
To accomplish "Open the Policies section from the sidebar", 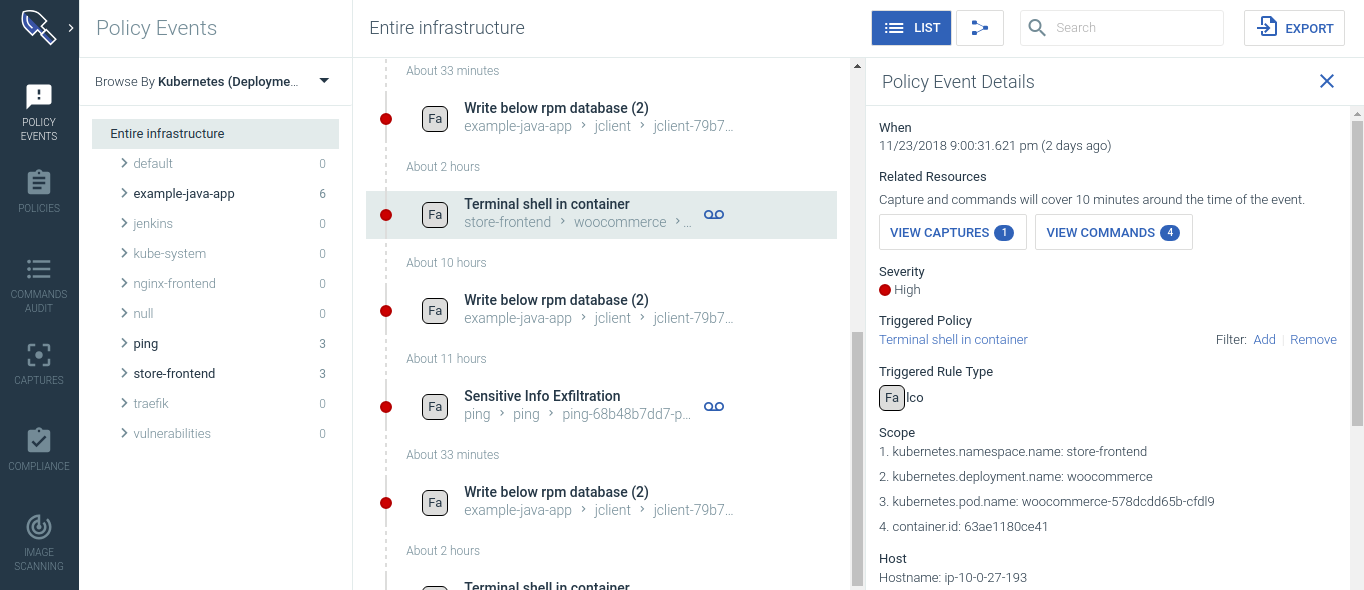I will coord(39,192).
